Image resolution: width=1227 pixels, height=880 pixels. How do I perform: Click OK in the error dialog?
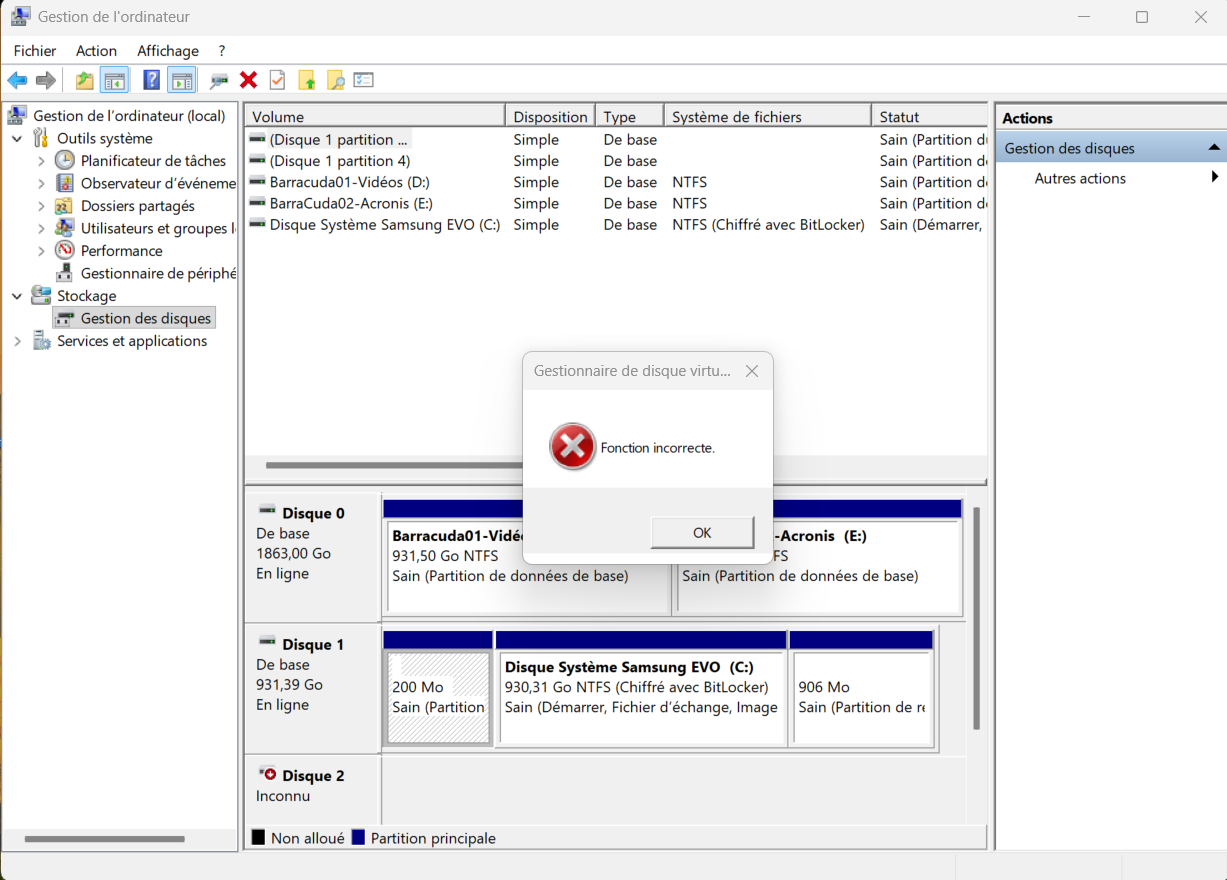702,533
